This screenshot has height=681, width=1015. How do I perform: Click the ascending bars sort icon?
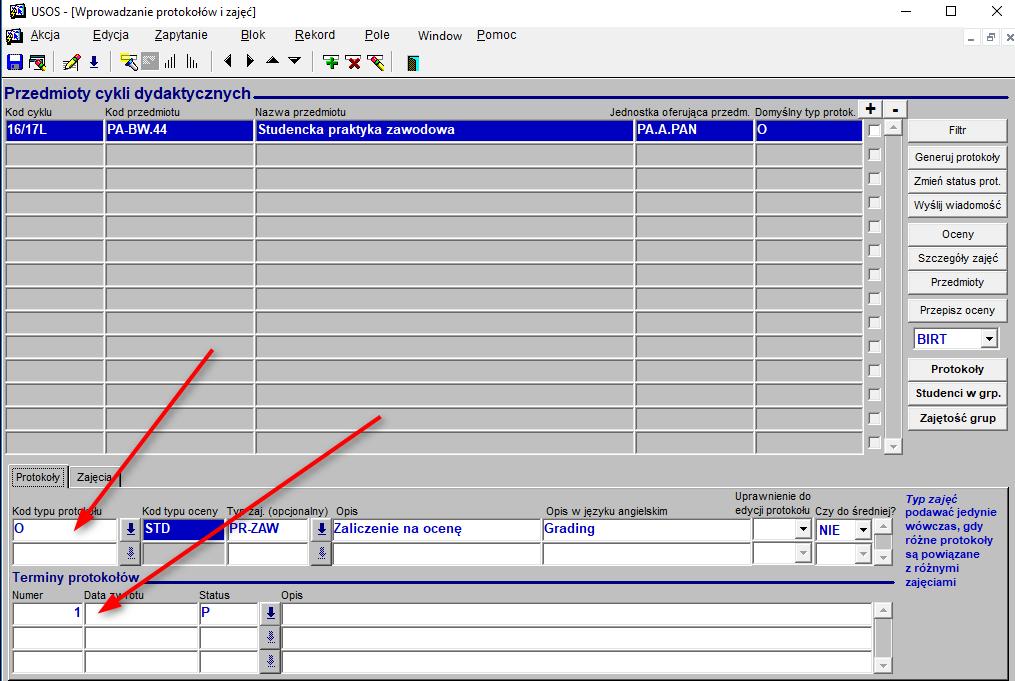click(x=170, y=62)
